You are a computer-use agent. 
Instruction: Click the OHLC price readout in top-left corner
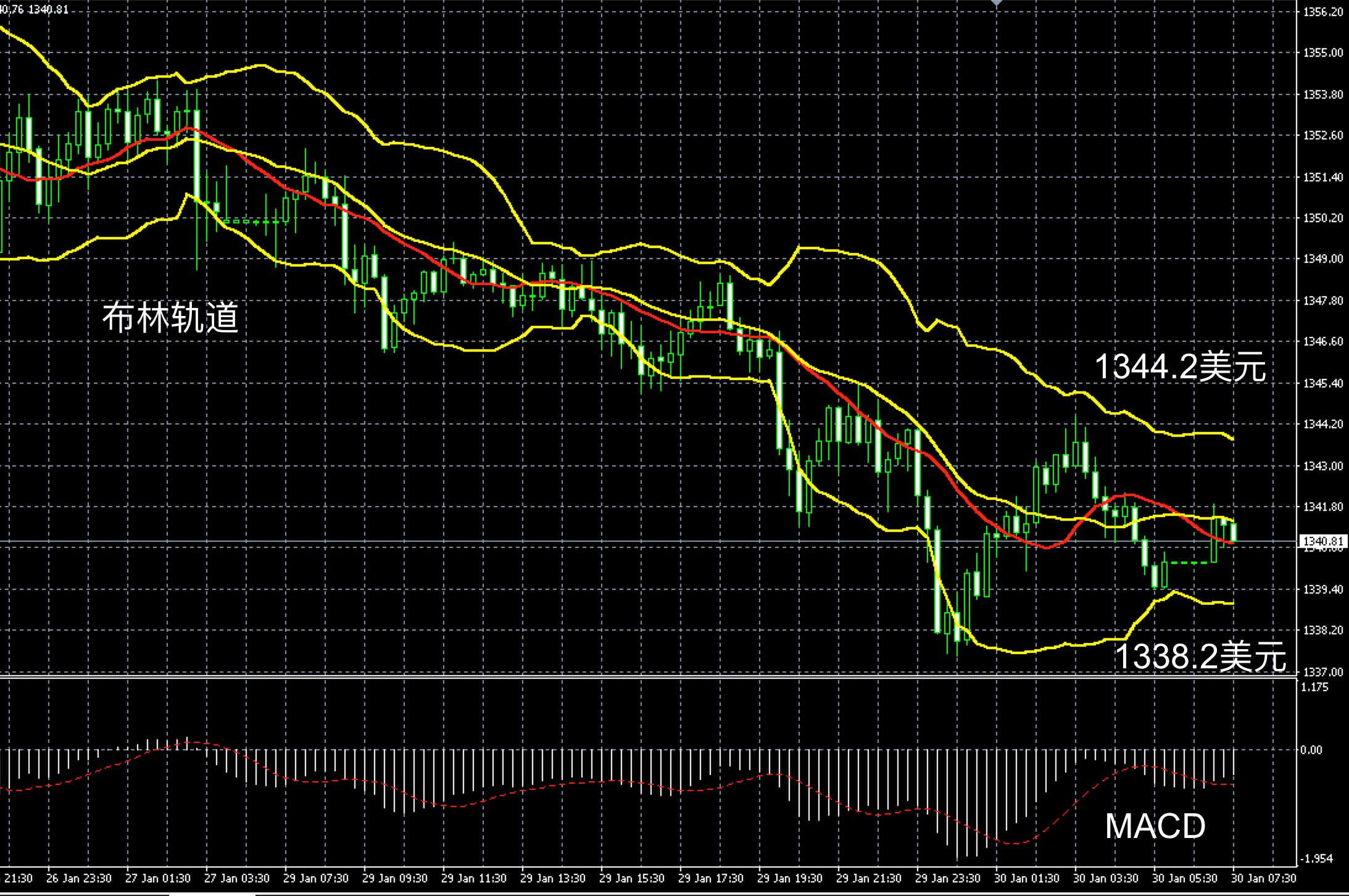tap(35, 10)
